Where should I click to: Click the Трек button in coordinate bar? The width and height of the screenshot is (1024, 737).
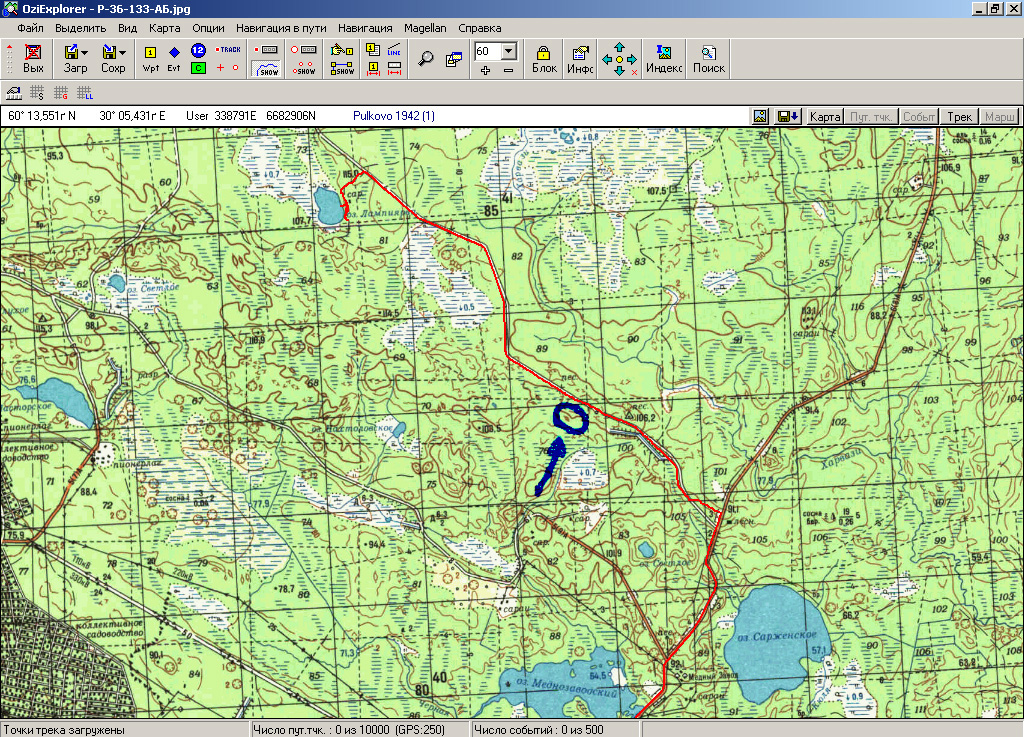[x=959, y=117]
